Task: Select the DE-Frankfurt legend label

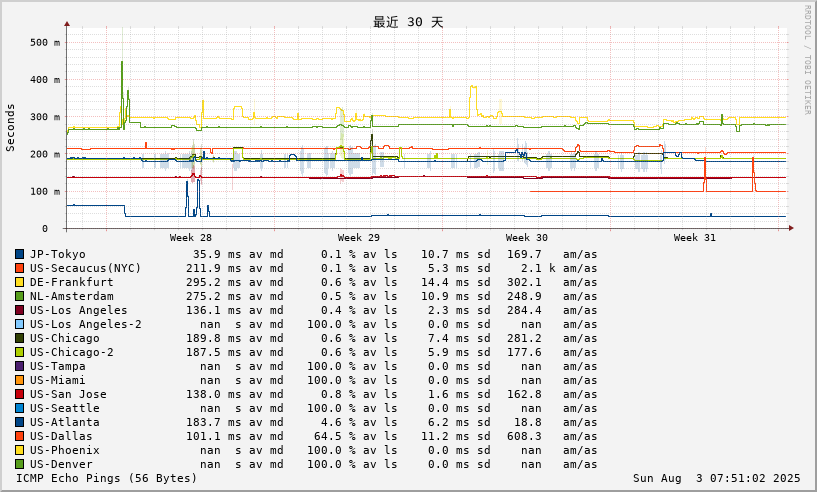Action: 71,282
